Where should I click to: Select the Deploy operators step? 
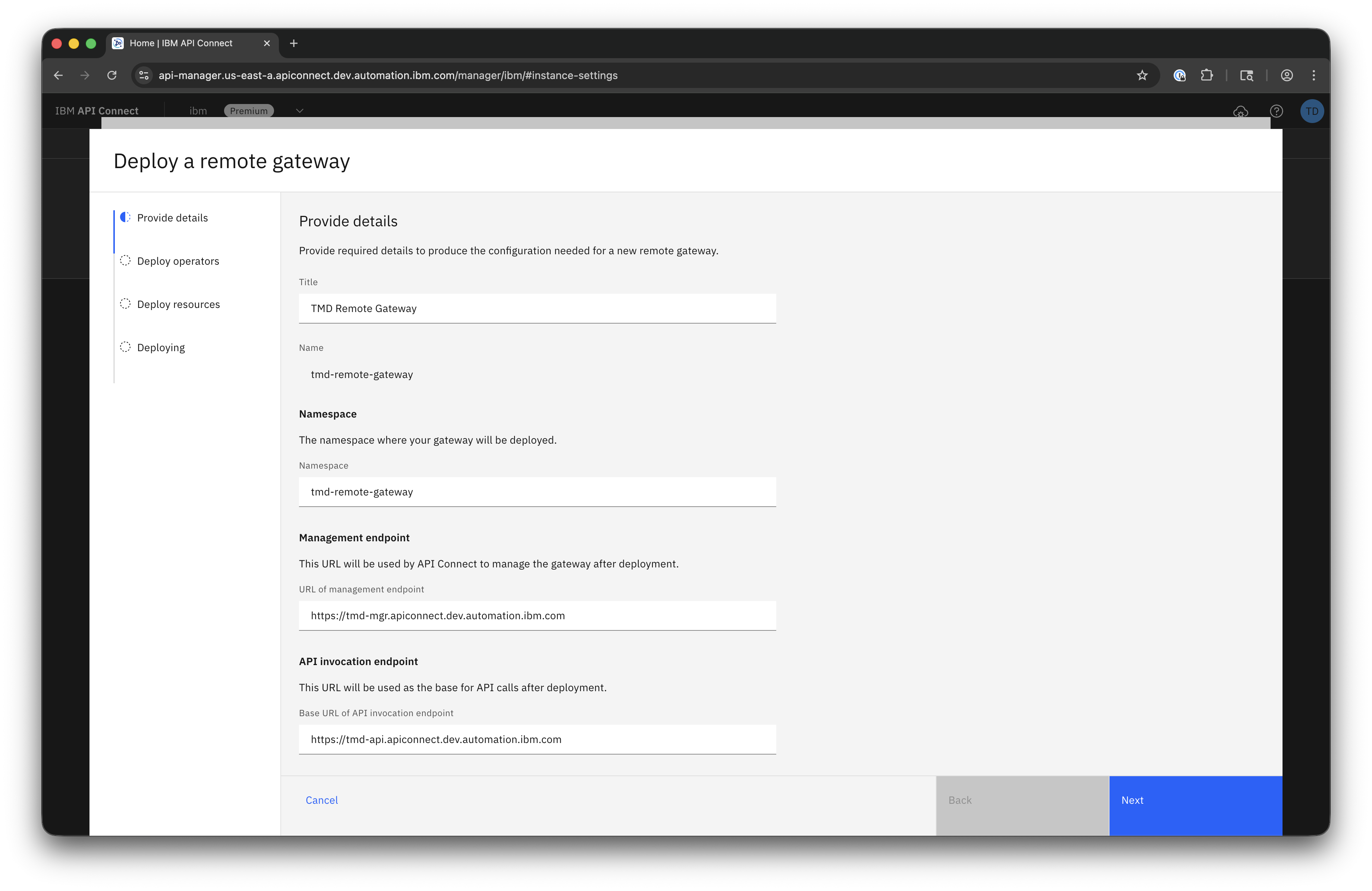(x=177, y=261)
